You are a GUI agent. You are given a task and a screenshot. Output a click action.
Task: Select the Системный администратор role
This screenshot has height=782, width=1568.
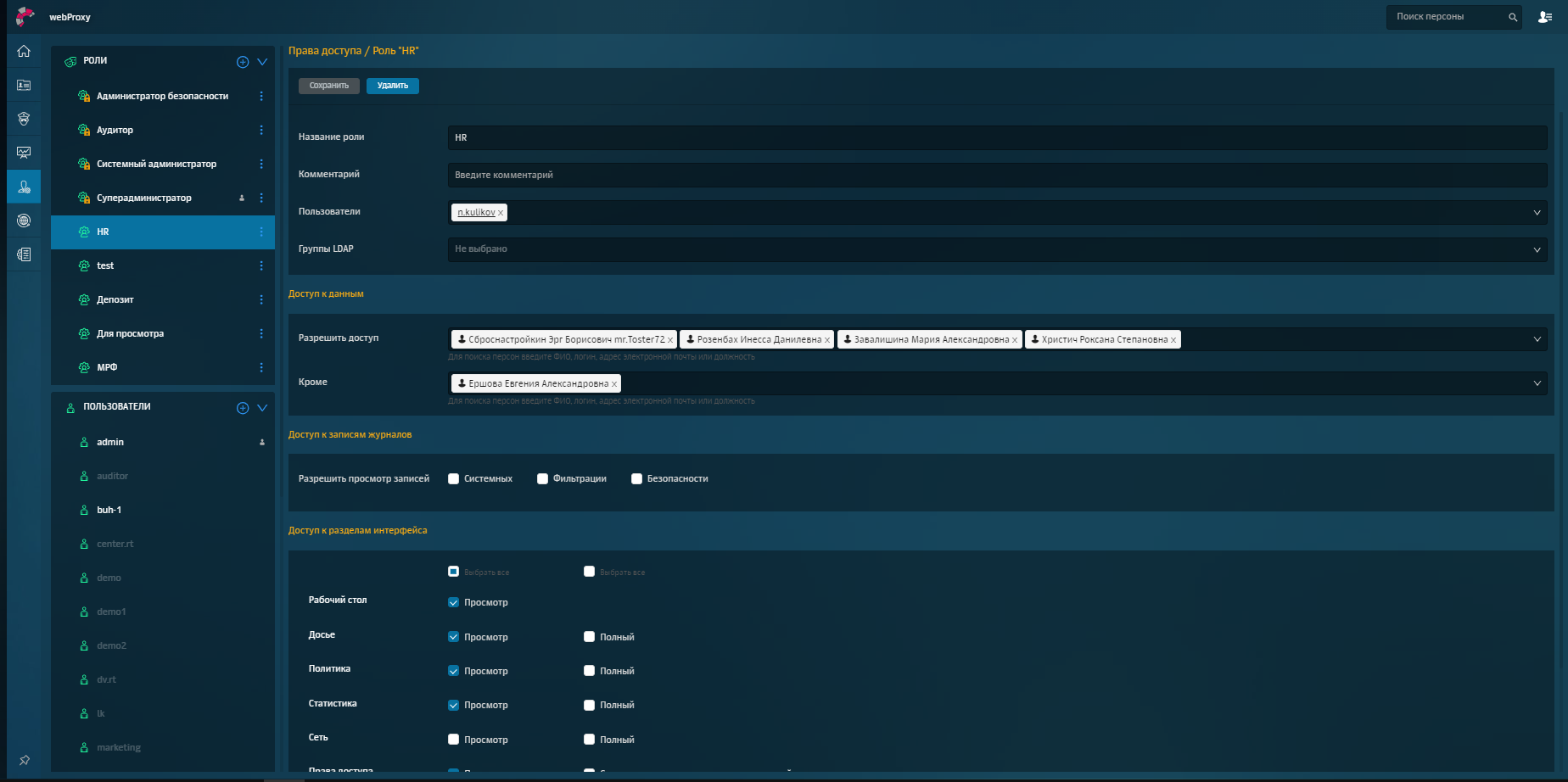coord(163,164)
